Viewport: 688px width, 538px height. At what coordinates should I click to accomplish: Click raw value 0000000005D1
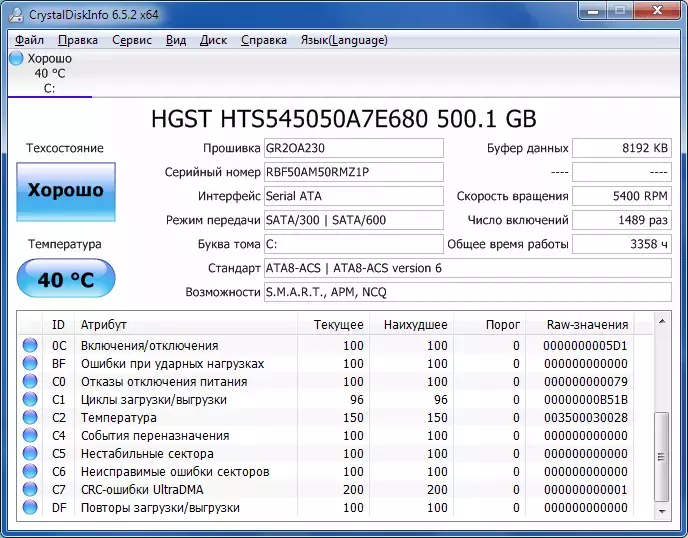pos(586,346)
